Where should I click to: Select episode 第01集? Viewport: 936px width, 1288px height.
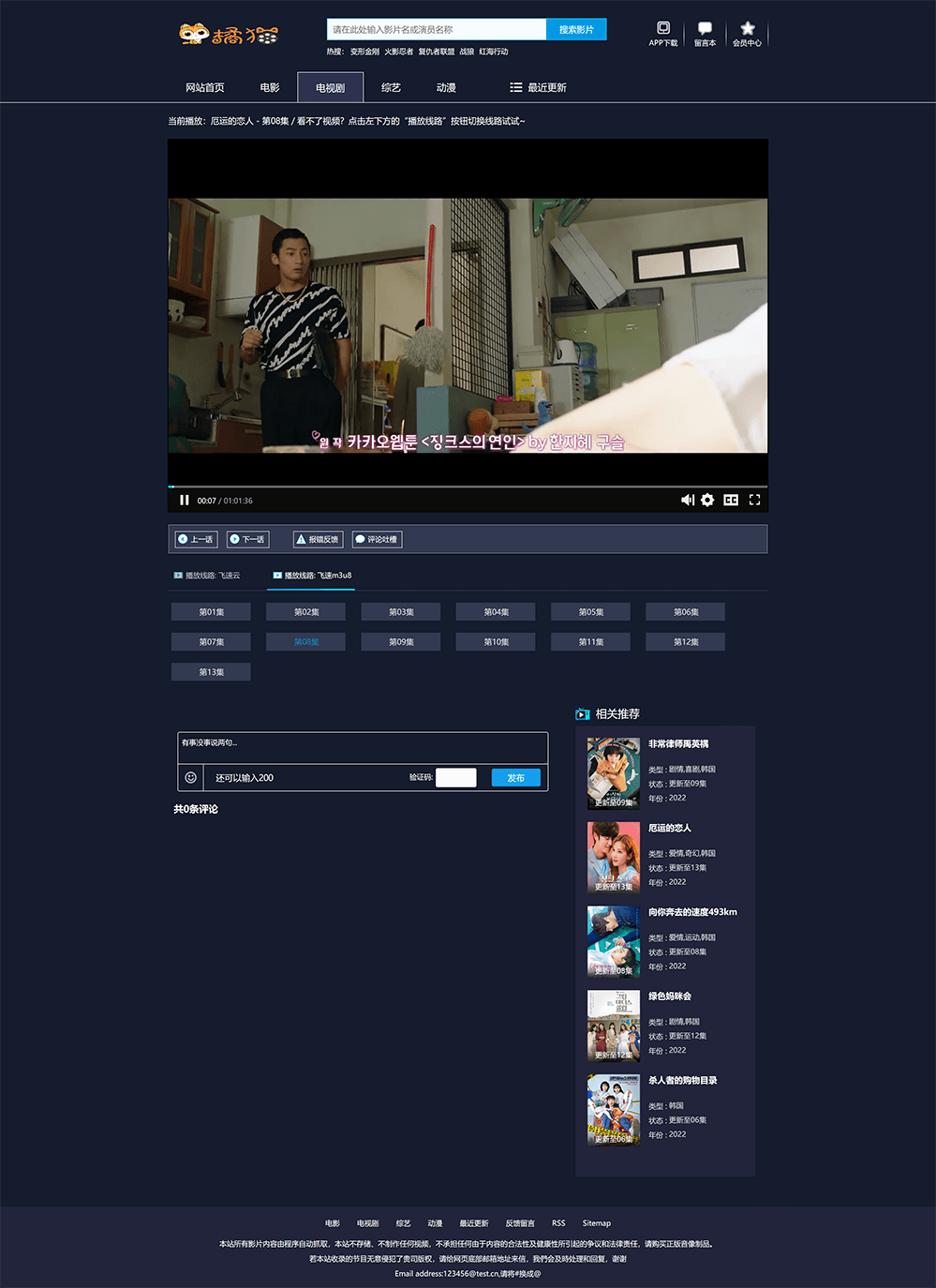click(210, 611)
